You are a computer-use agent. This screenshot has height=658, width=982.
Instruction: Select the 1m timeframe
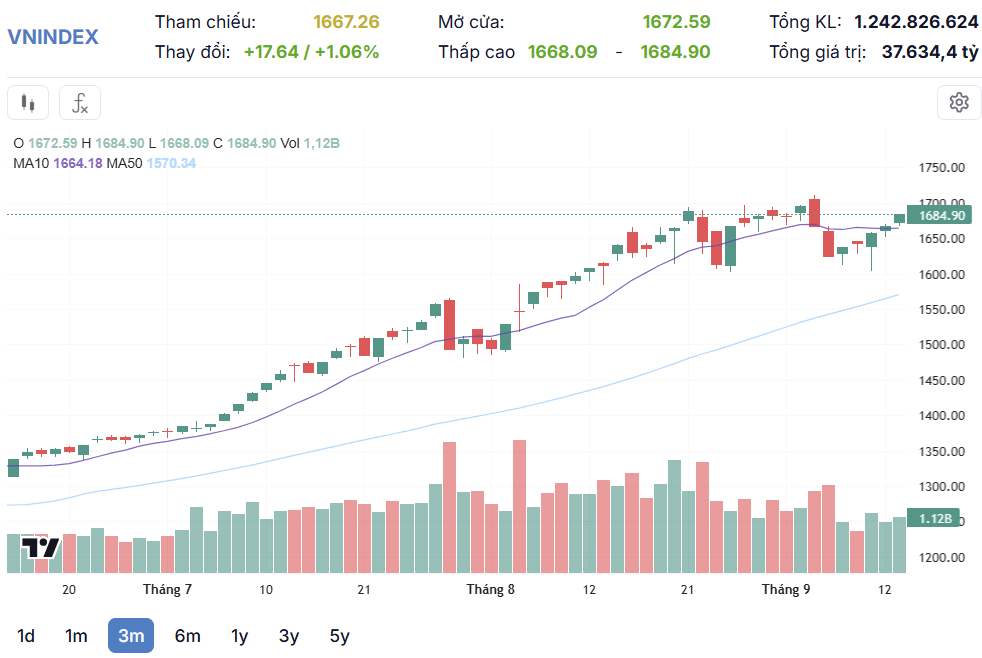76,636
